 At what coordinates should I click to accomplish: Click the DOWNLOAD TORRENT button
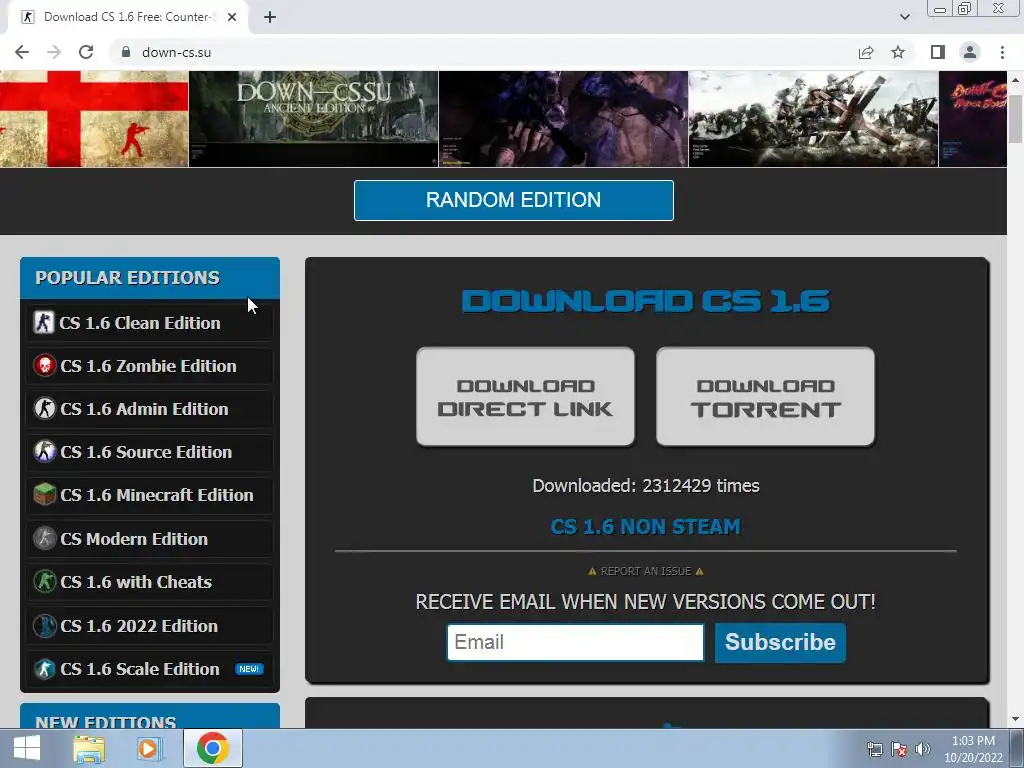[x=765, y=397]
